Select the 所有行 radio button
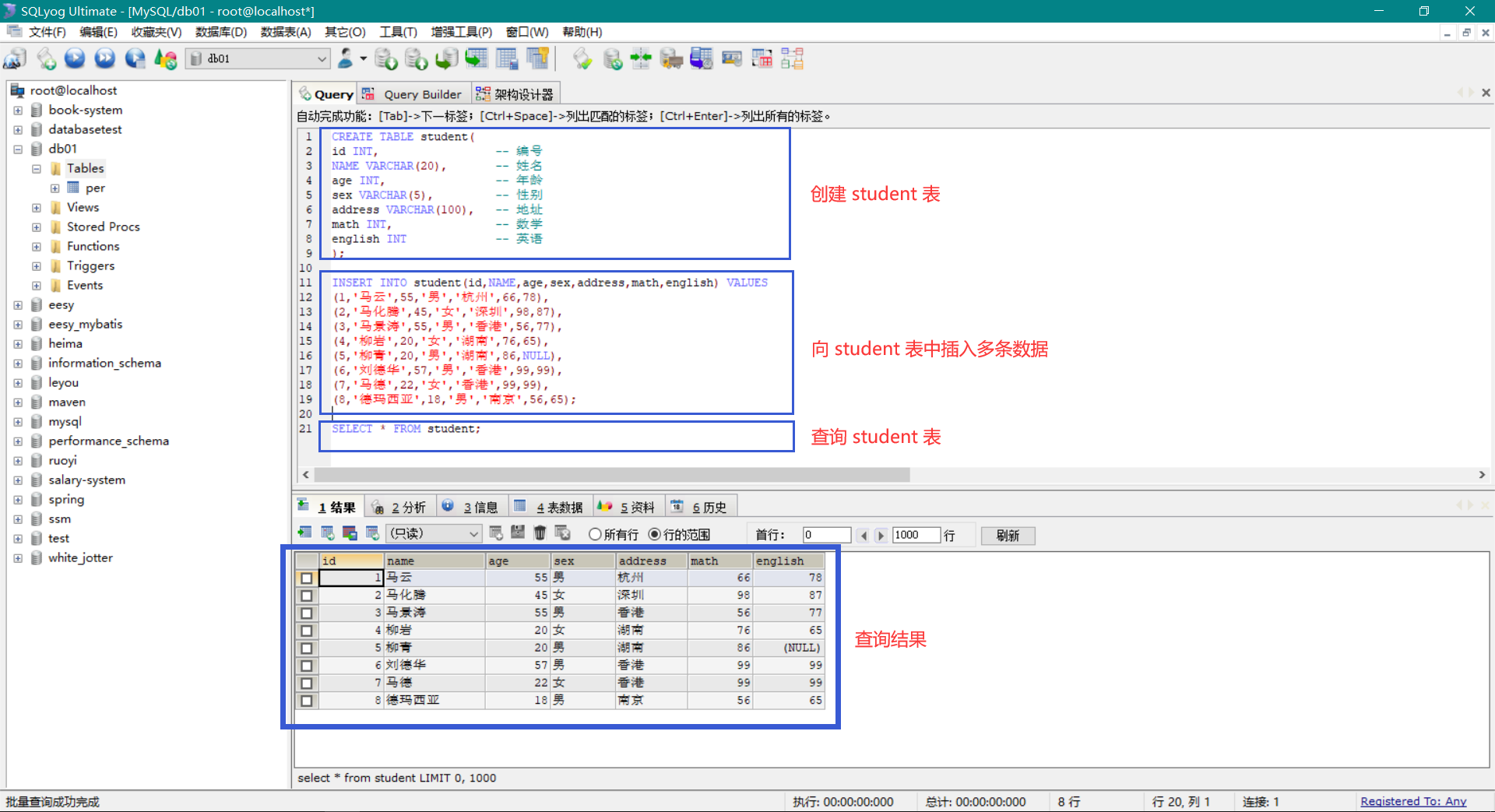Screen dimensions: 1495x812 click(596, 535)
